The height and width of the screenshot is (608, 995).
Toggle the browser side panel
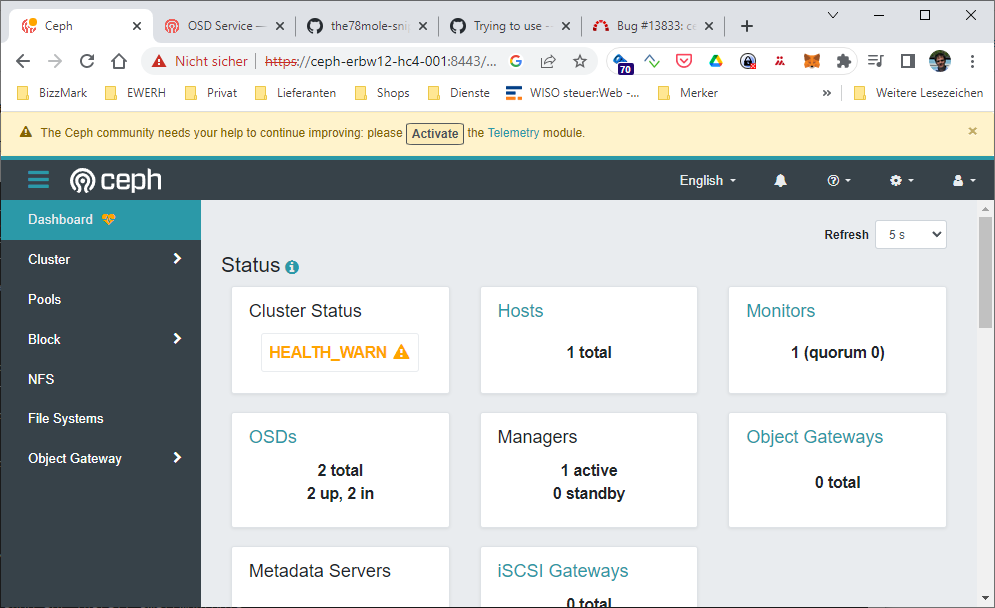coord(907,61)
